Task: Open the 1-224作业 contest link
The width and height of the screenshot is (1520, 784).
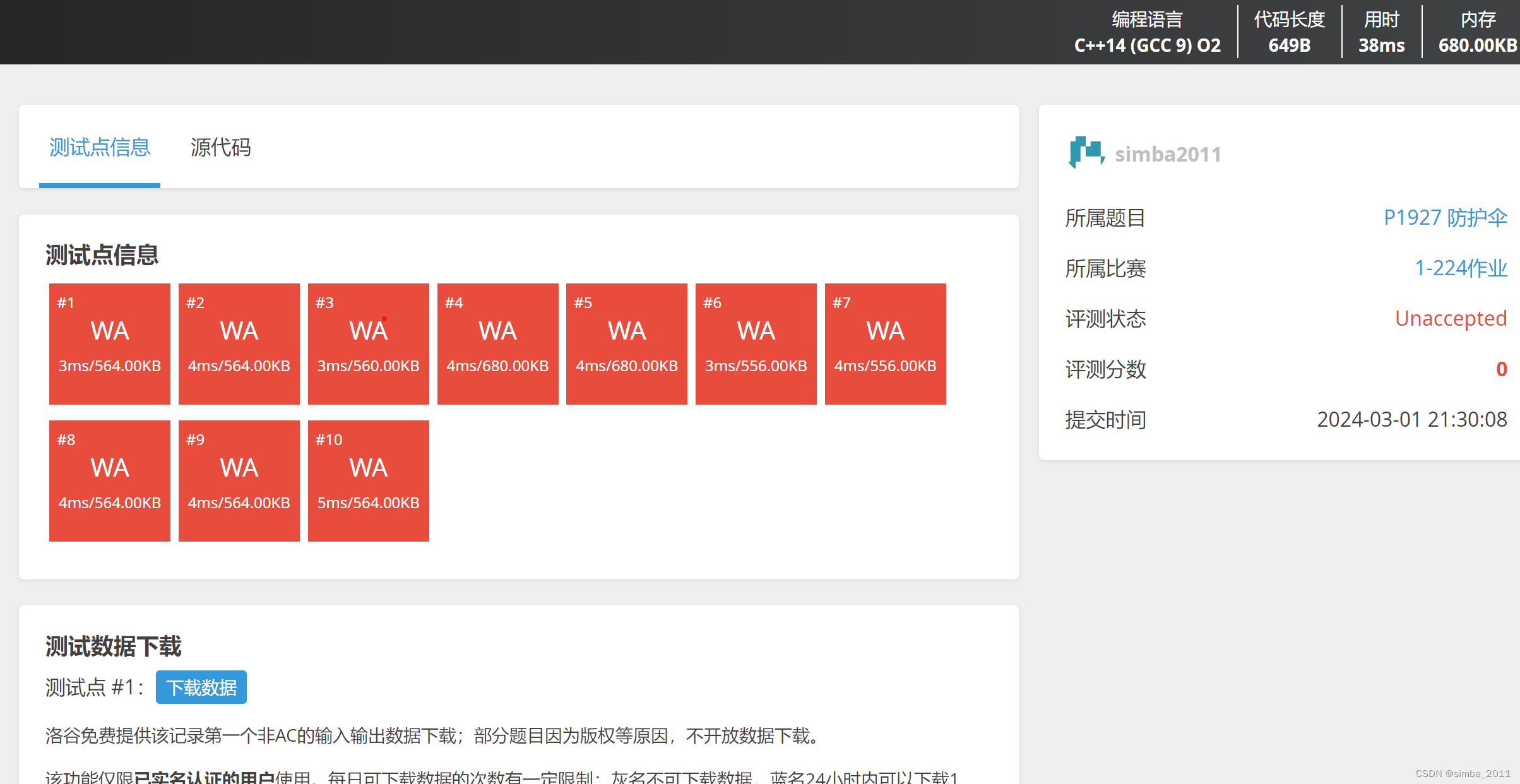Action: click(1460, 268)
